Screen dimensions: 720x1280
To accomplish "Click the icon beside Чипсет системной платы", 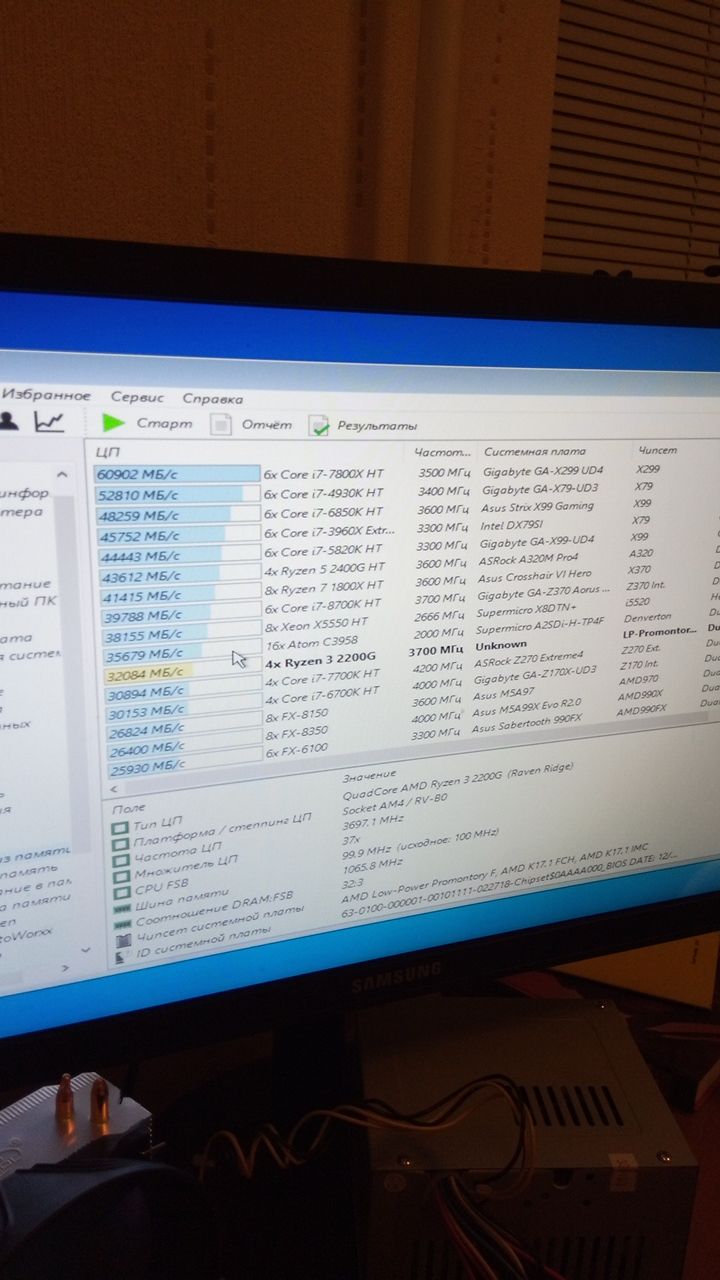I will [x=123, y=940].
